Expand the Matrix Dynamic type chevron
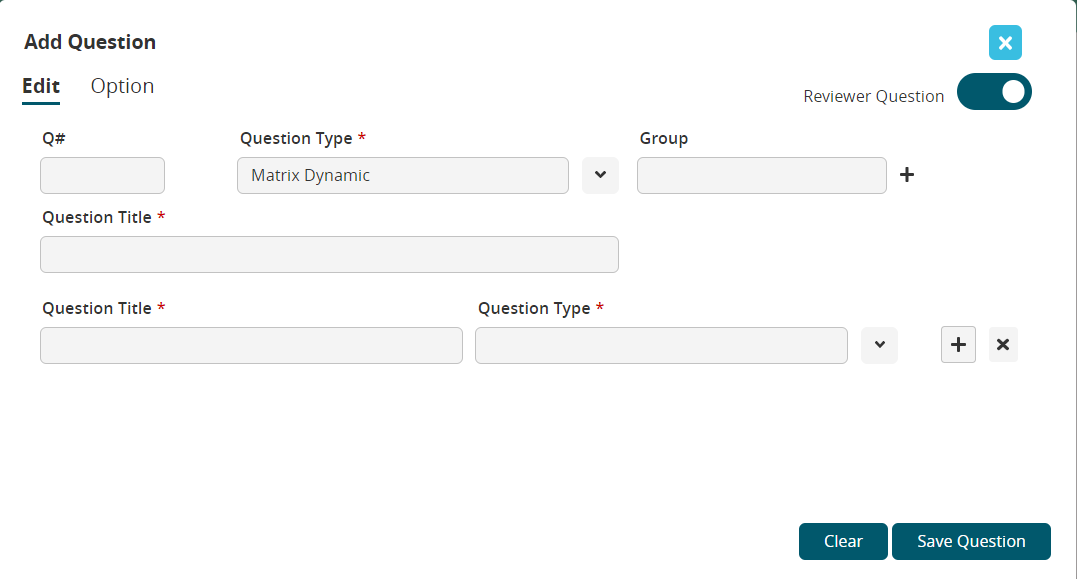This screenshot has height=579, width=1077. click(x=600, y=175)
